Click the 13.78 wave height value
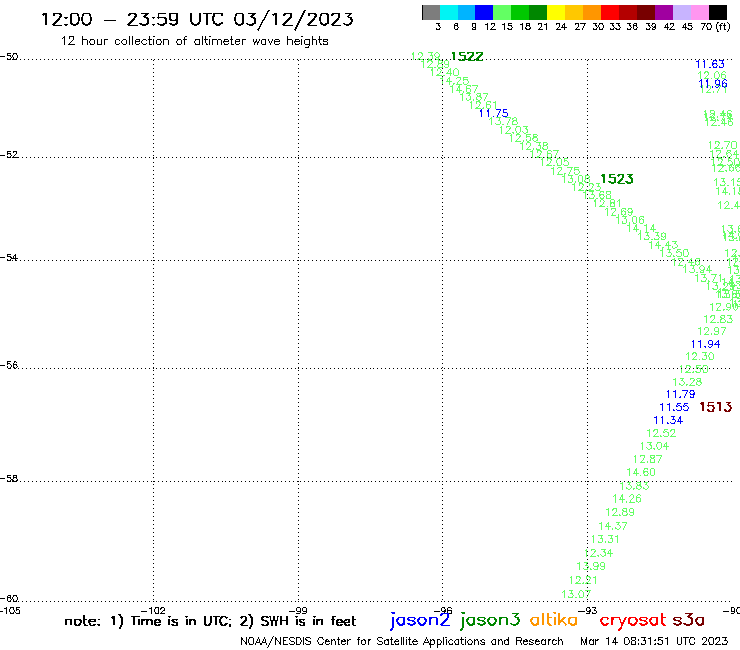This screenshot has height=650, width=740. coord(503,122)
